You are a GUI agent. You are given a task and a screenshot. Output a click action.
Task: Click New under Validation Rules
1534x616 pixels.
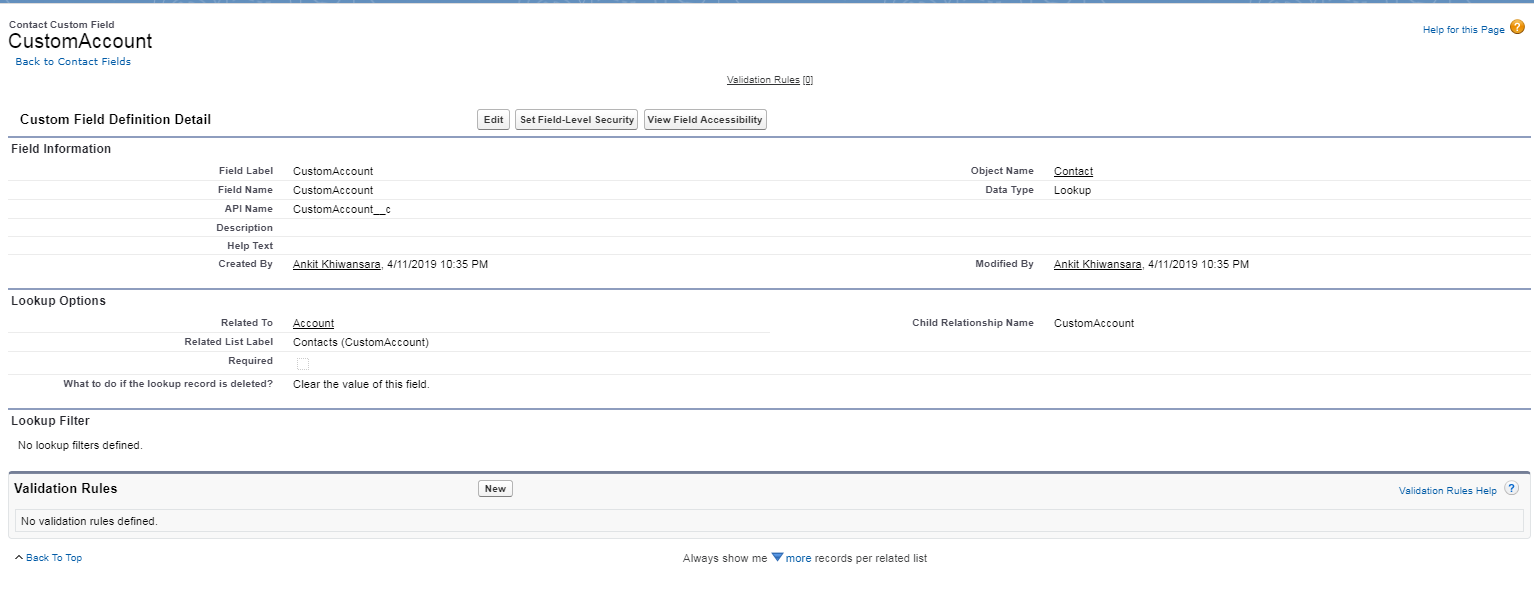coord(495,488)
